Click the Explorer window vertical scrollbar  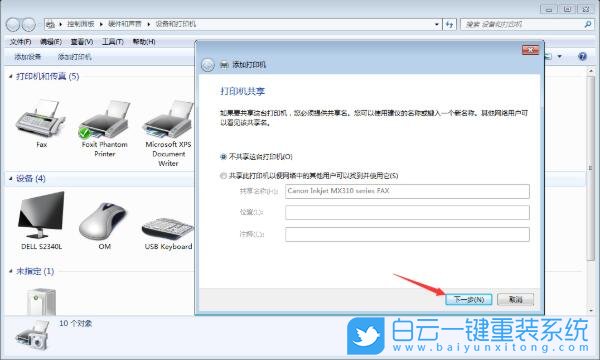590,168
